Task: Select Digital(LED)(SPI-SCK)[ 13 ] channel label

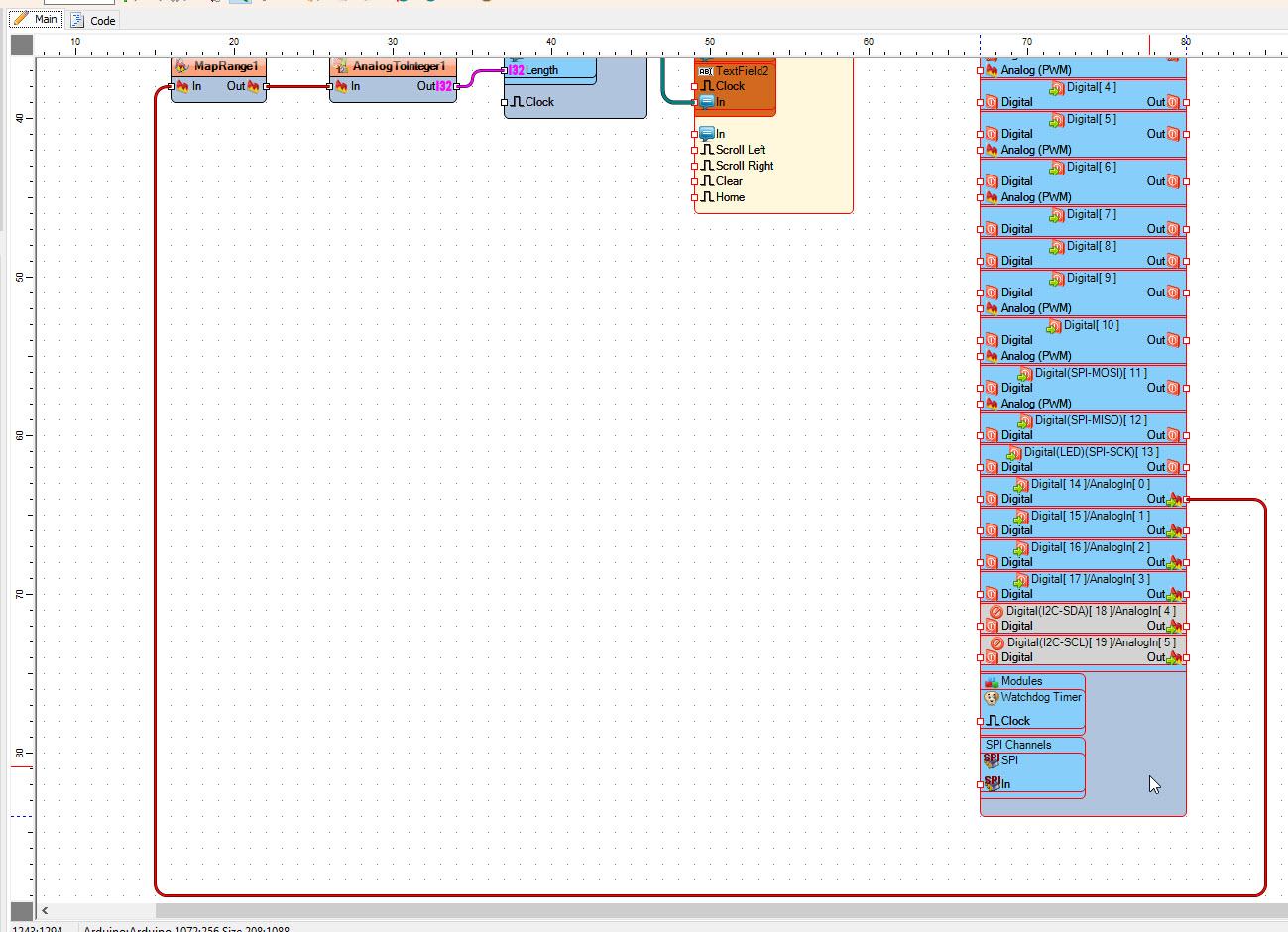Action: [1091, 452]
